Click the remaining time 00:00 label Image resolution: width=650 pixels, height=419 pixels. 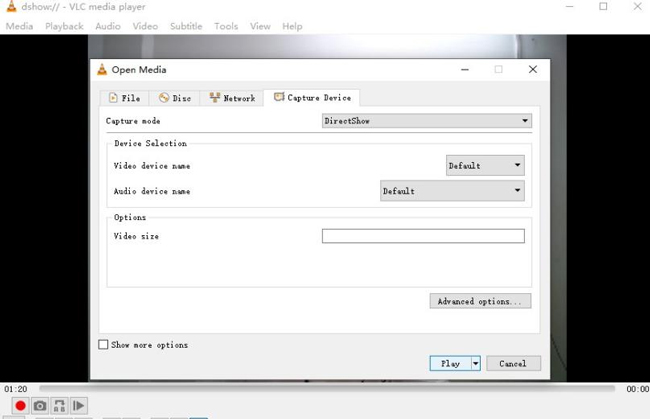pyautogui.click(x=638, y=389)
